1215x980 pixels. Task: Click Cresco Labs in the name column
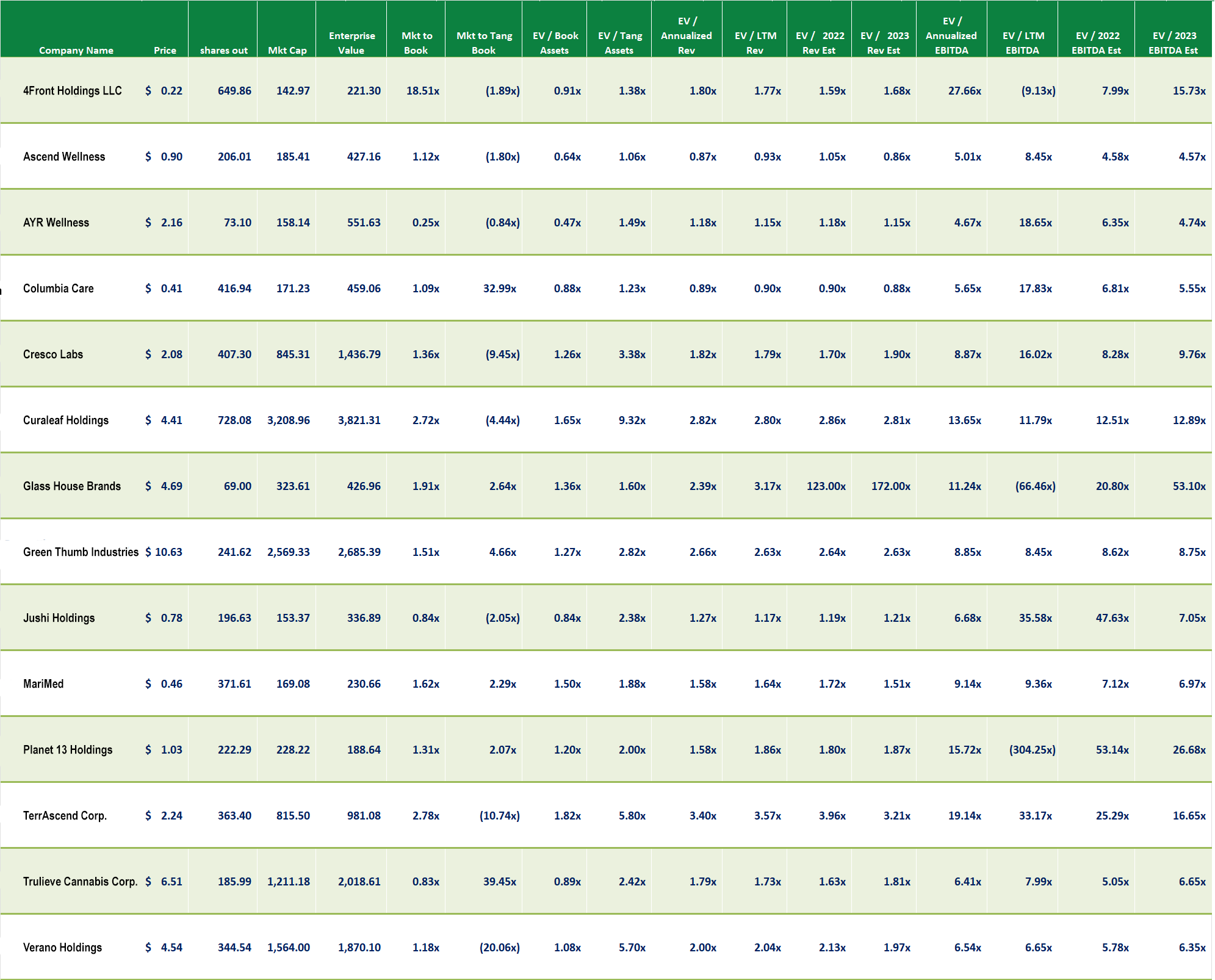[x=53, y=355]
